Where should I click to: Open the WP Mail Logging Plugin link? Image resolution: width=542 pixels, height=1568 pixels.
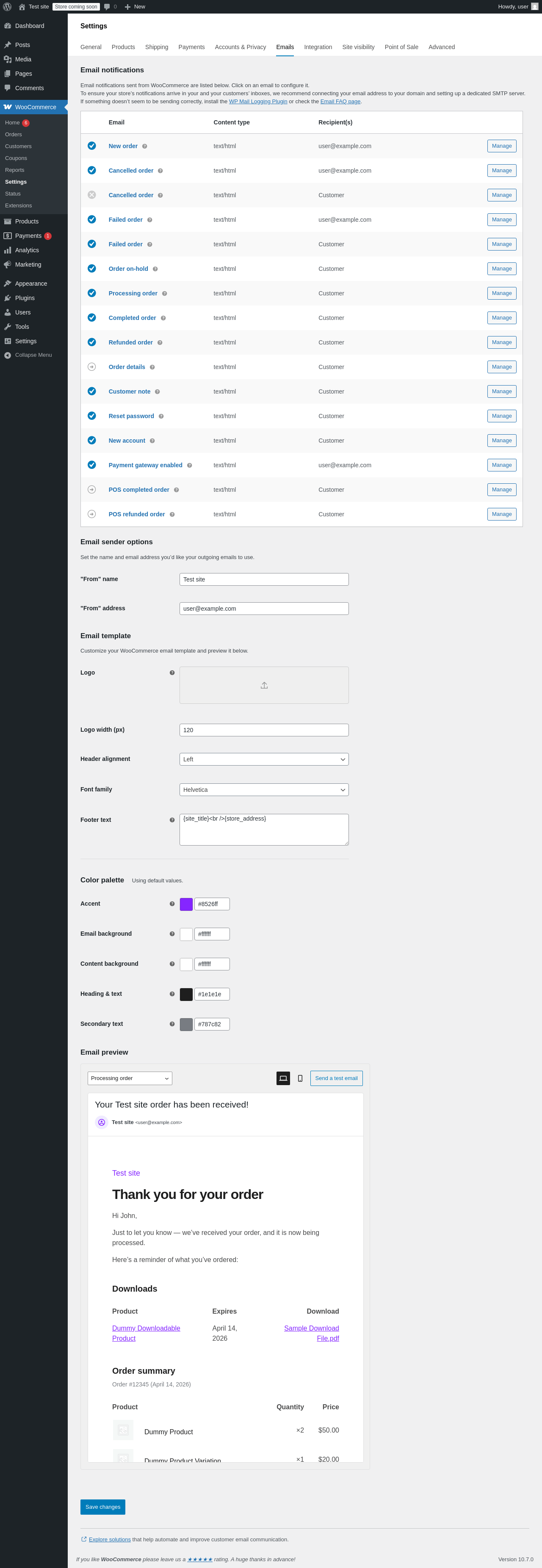[257, 102]
